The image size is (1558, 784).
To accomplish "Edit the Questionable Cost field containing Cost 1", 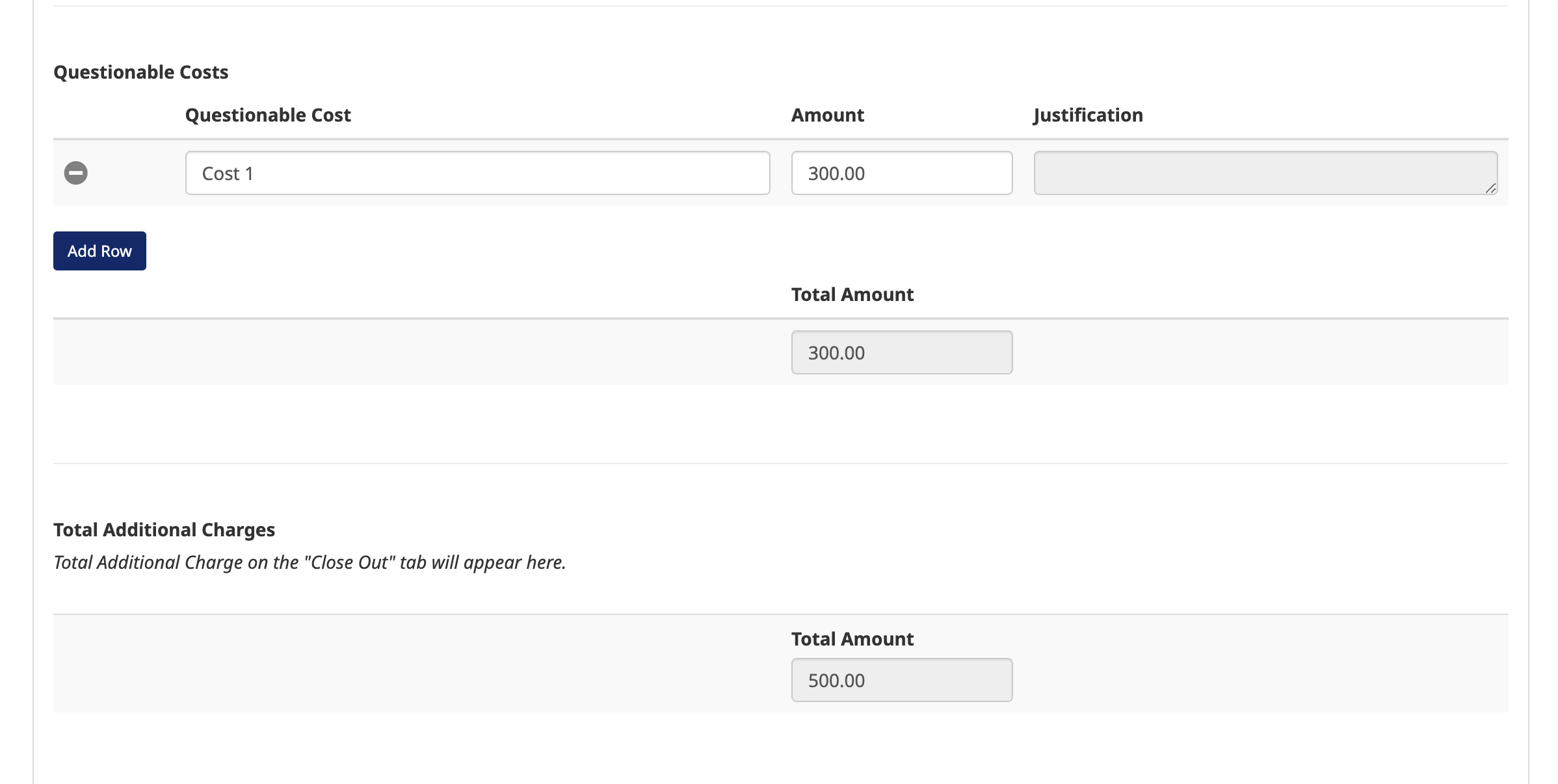I will pos(478,173).
